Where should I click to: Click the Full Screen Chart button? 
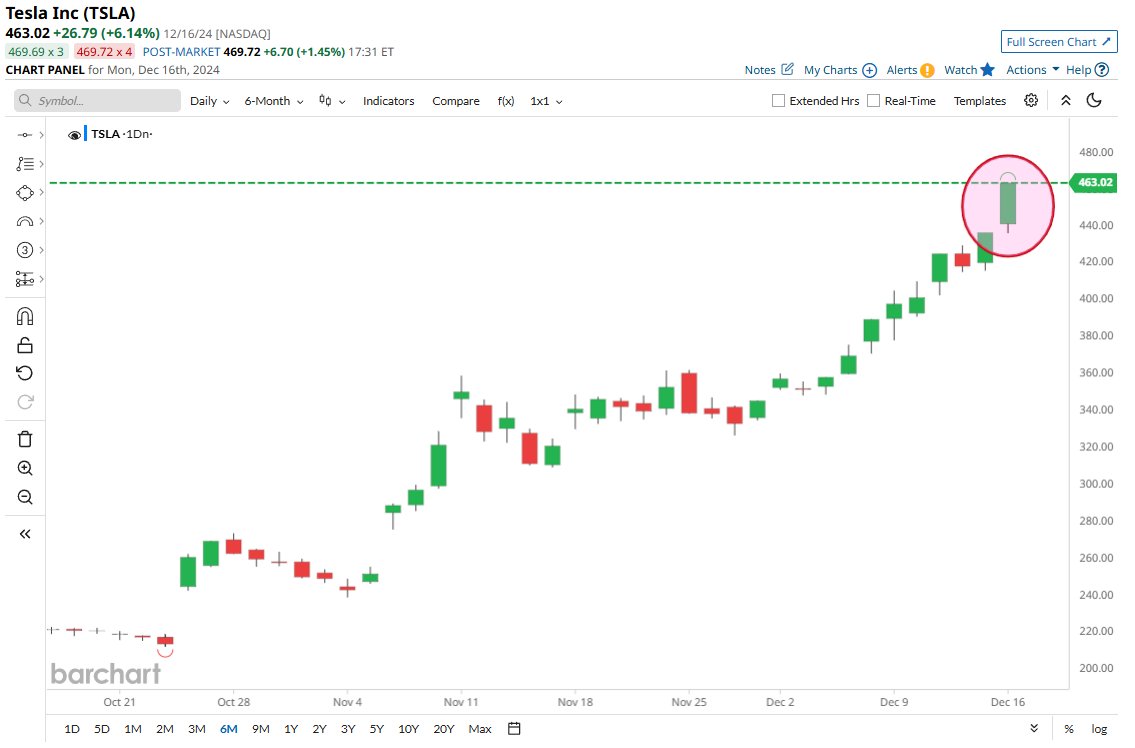coord(1058,42)
